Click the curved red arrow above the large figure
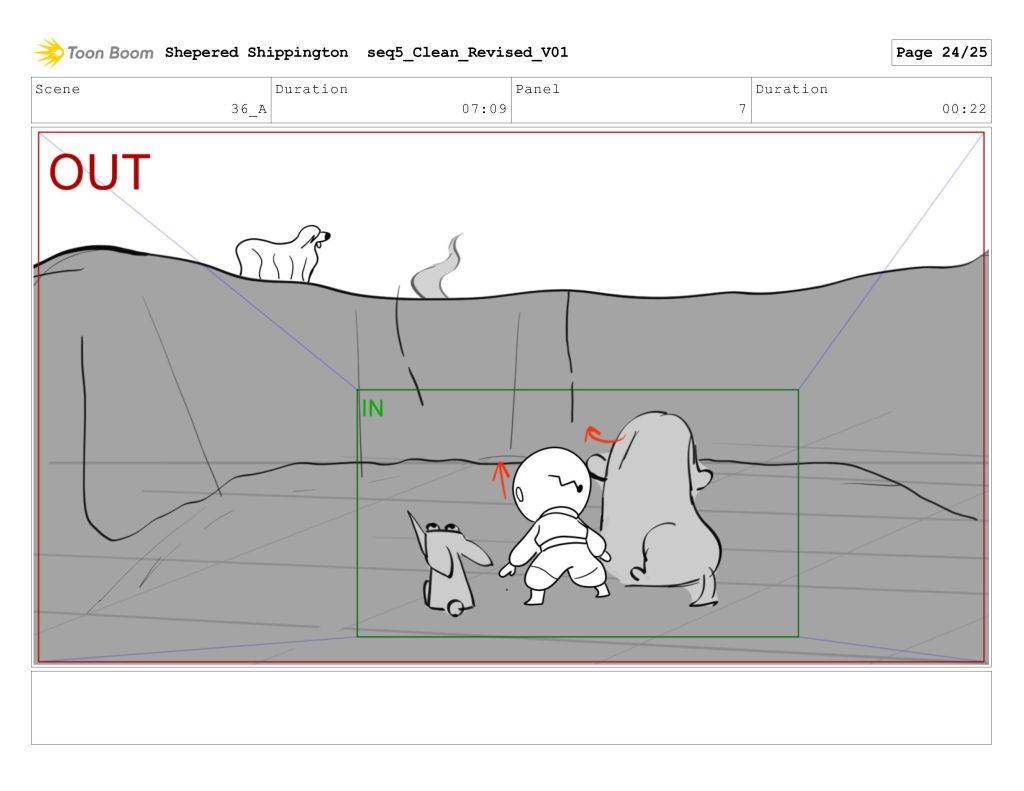Screen dimensions: 1024x791 pos(602,435)
